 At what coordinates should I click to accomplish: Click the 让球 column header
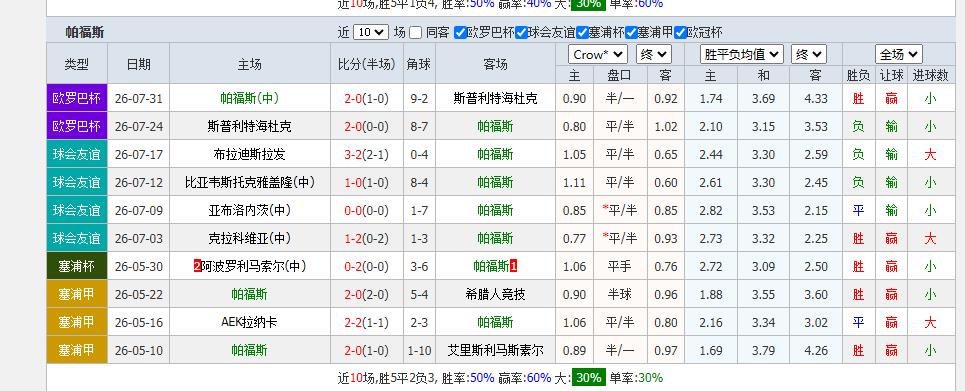coord(891,75)
